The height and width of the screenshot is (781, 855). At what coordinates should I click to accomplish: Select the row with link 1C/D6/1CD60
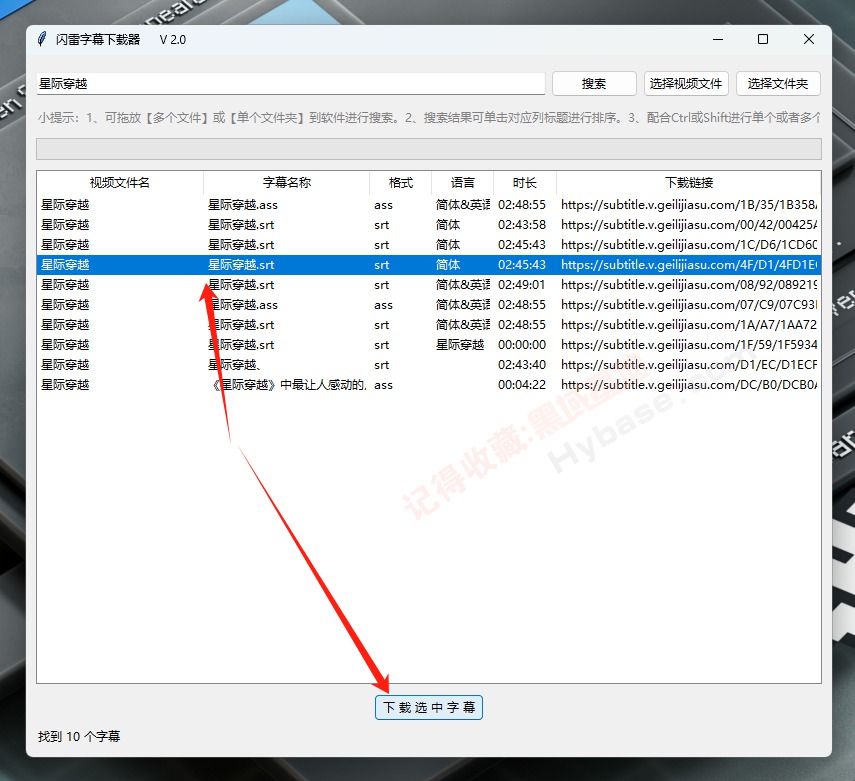point(429,245)
